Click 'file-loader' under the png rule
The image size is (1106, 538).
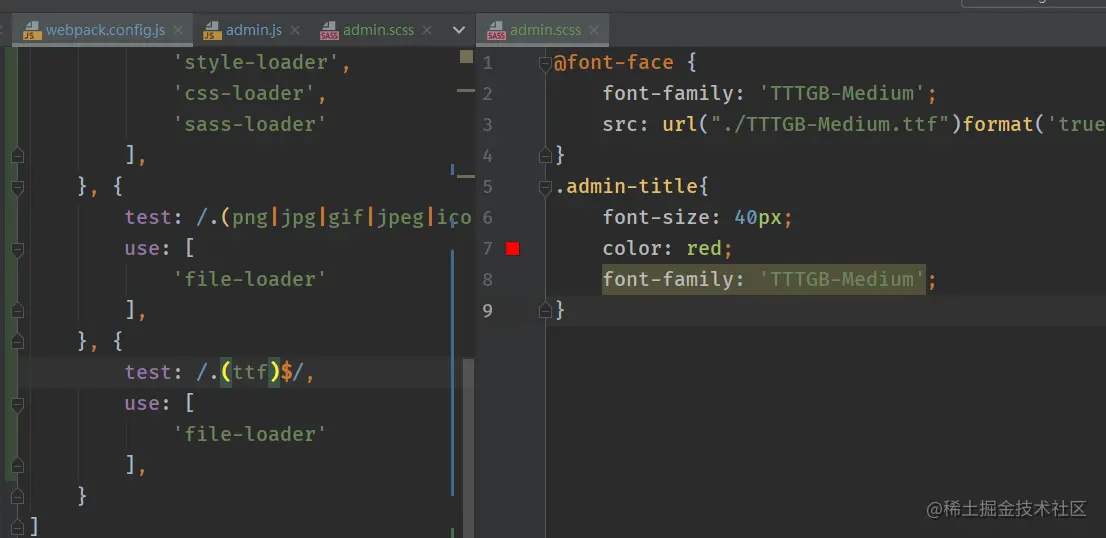click(250, 279)
